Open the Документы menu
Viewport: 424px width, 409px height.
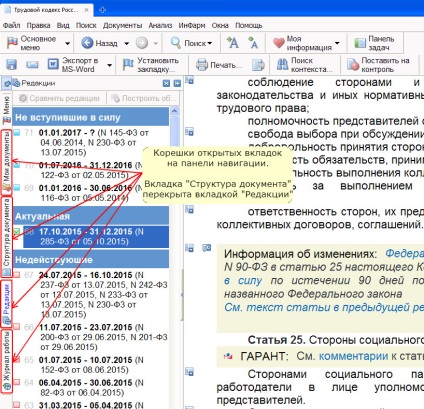[x=122, y=25]
